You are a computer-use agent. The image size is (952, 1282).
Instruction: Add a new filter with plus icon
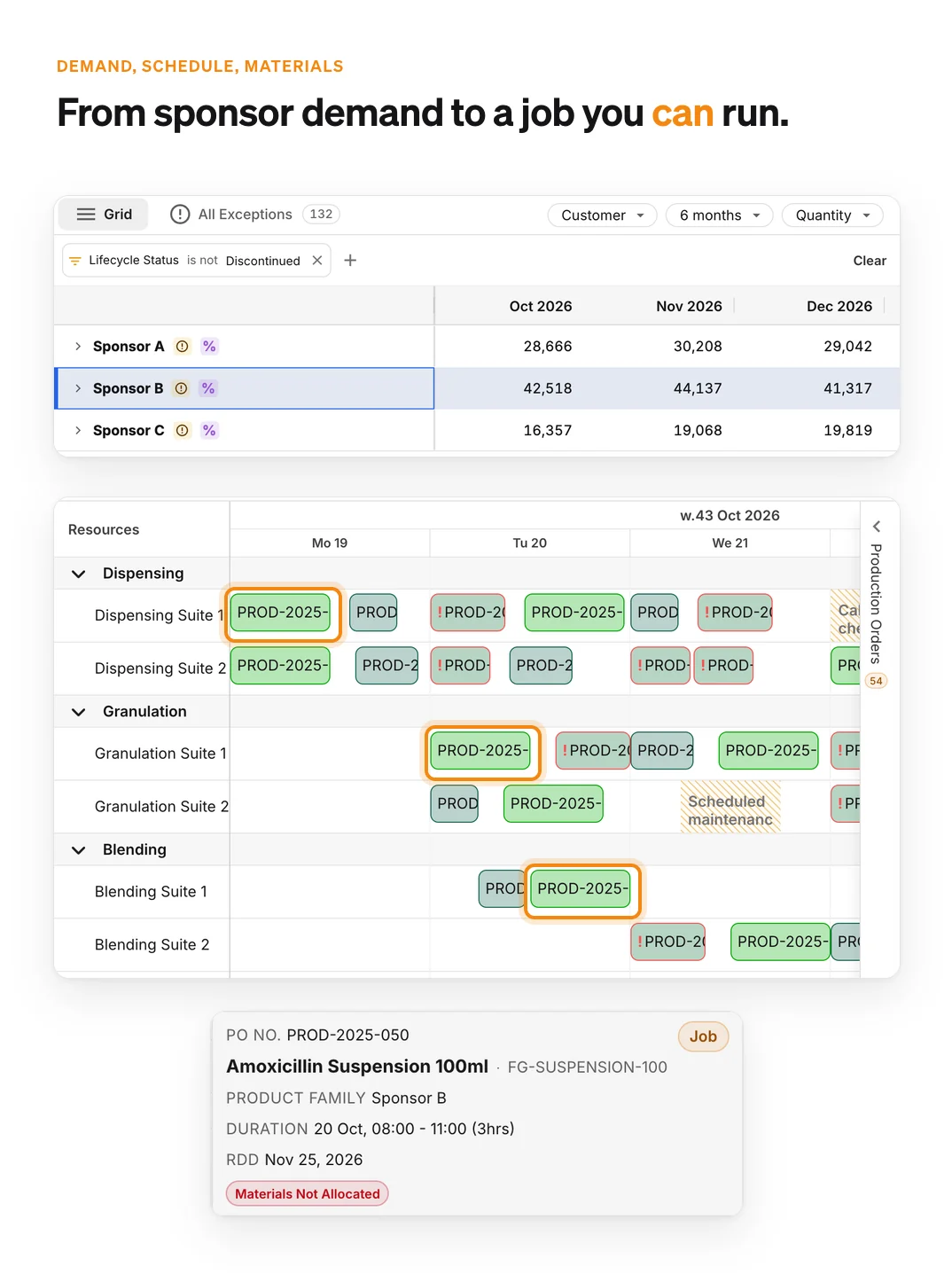(x=350, y=261)
